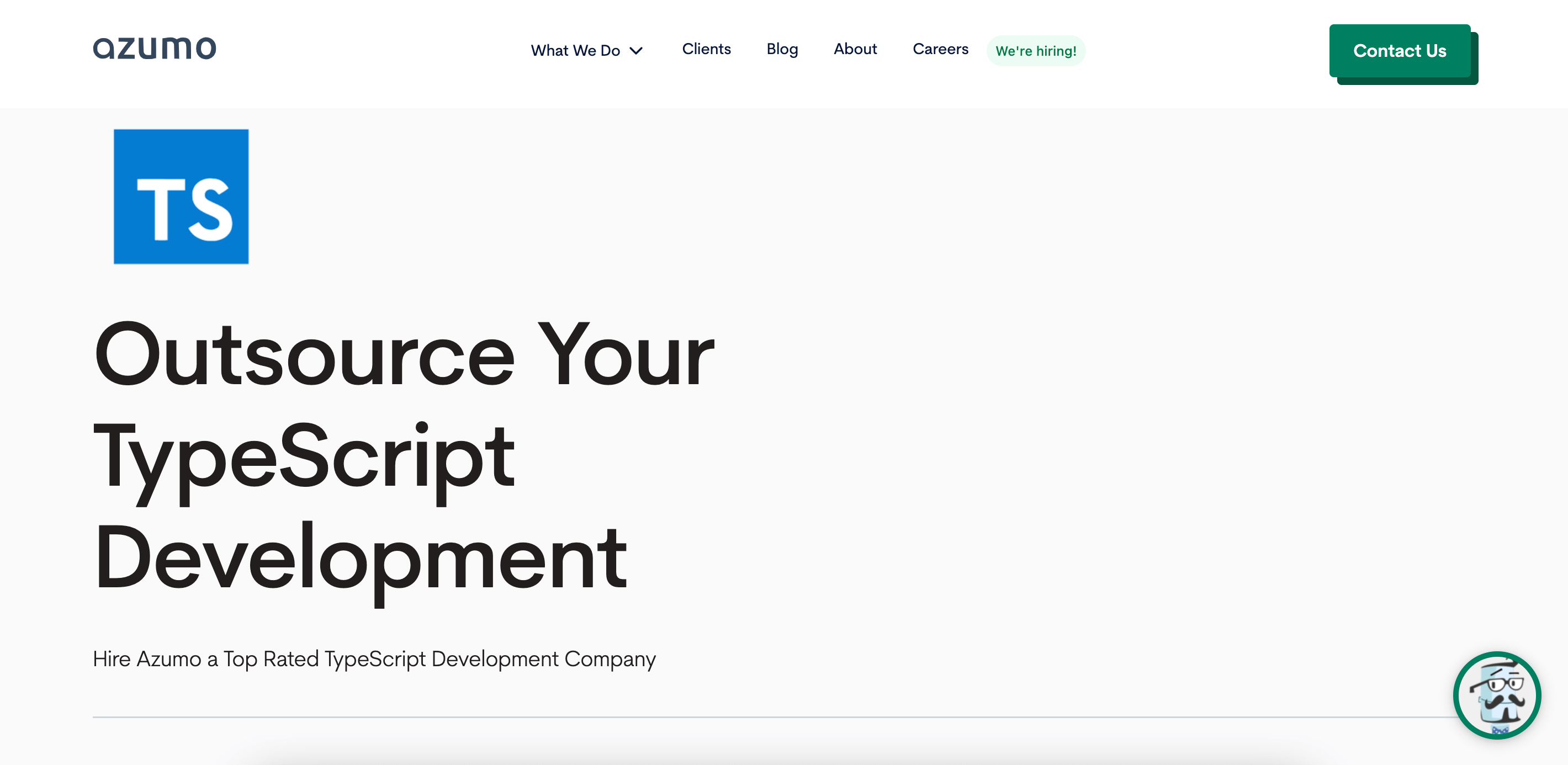Click the Hire Azumo a Top Rated subtitle
The image size is (1568, 765).
[x=374, y=659]
